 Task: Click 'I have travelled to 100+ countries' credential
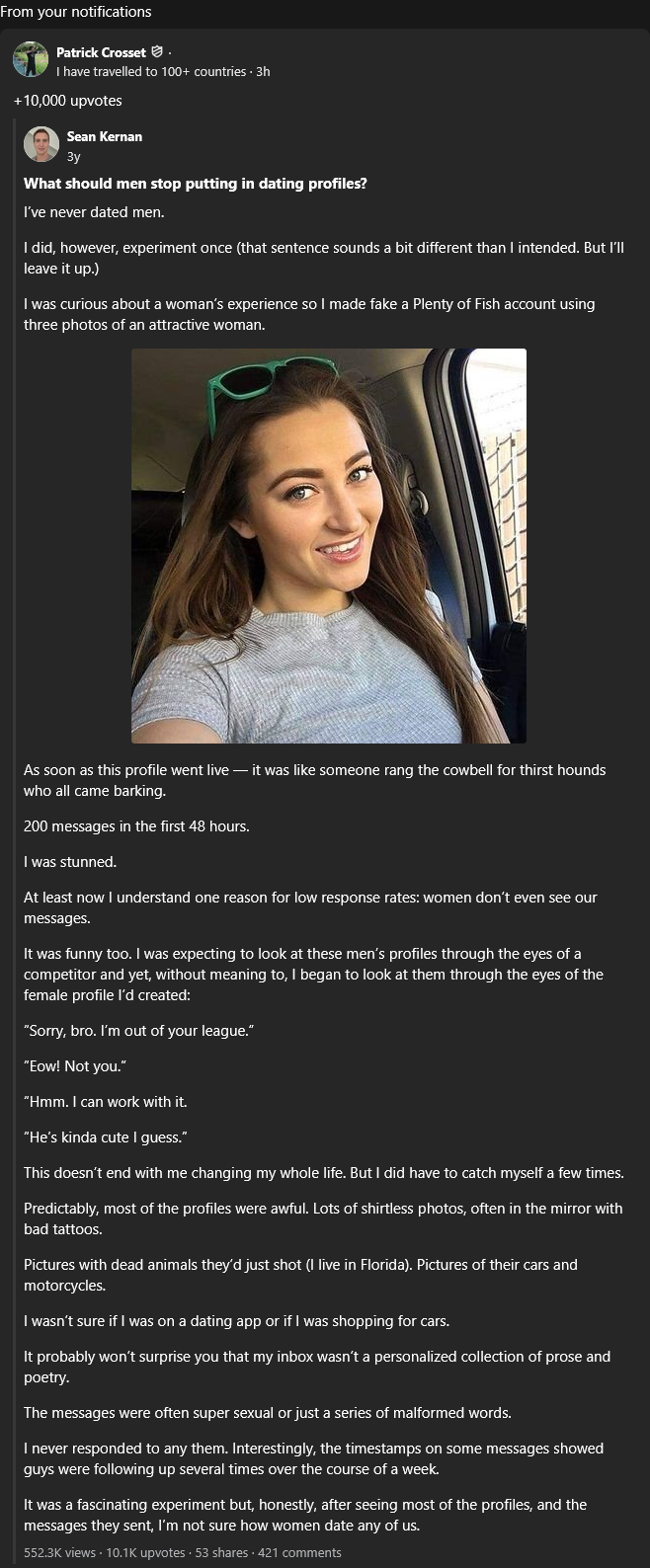151,71
